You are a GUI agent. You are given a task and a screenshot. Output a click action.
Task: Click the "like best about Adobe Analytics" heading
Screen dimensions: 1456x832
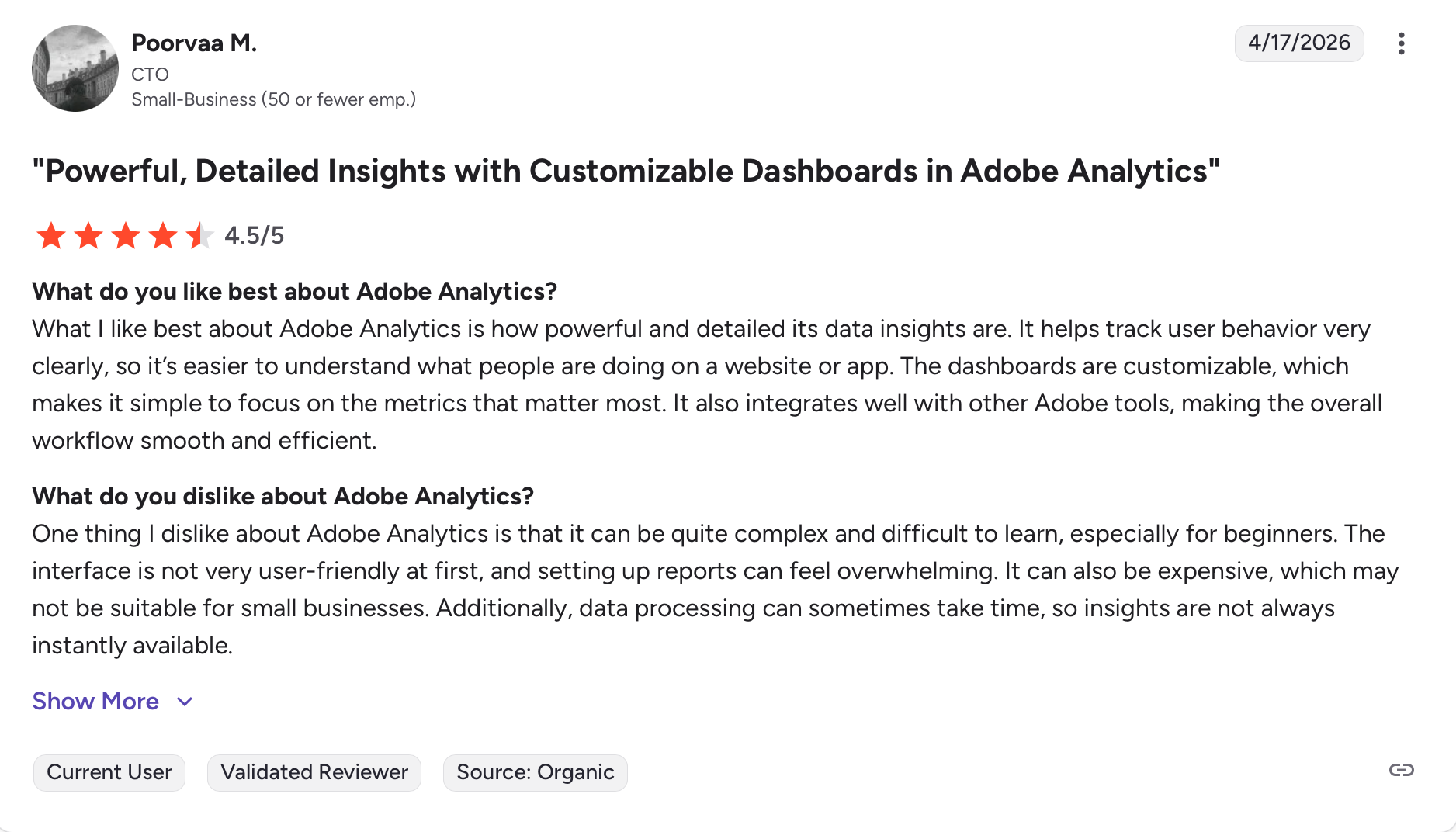tap(295, 291)
